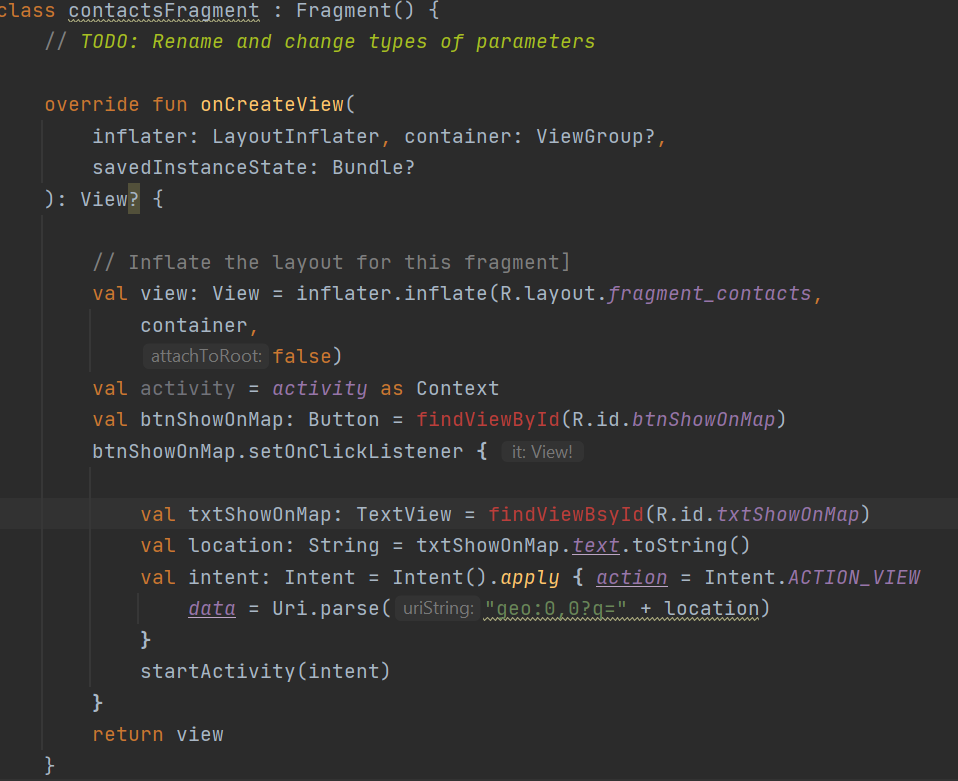Click the geo:0,0?q= string literal
This screenshot has width=958, height=781.
pyautogui.click(x=555, y=609)
